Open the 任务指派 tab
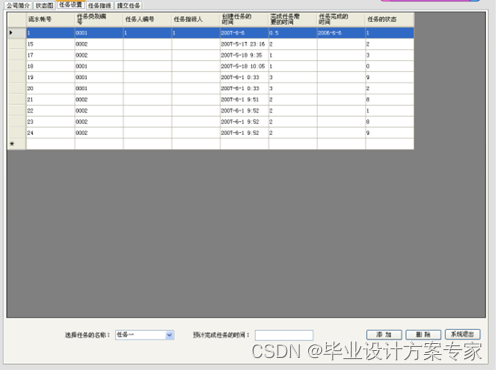The width and height of the screenshot is (497, 371). coord(99,5)
